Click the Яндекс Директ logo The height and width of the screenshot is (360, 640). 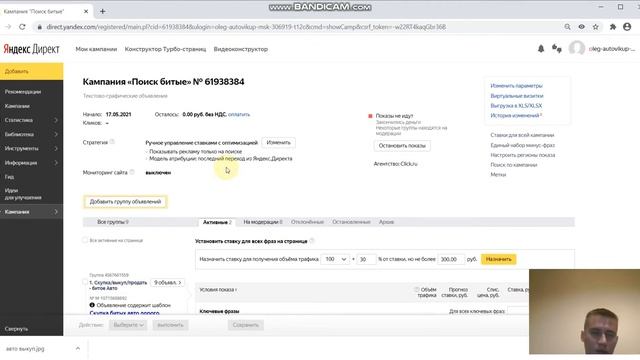(x=31, y=49)
